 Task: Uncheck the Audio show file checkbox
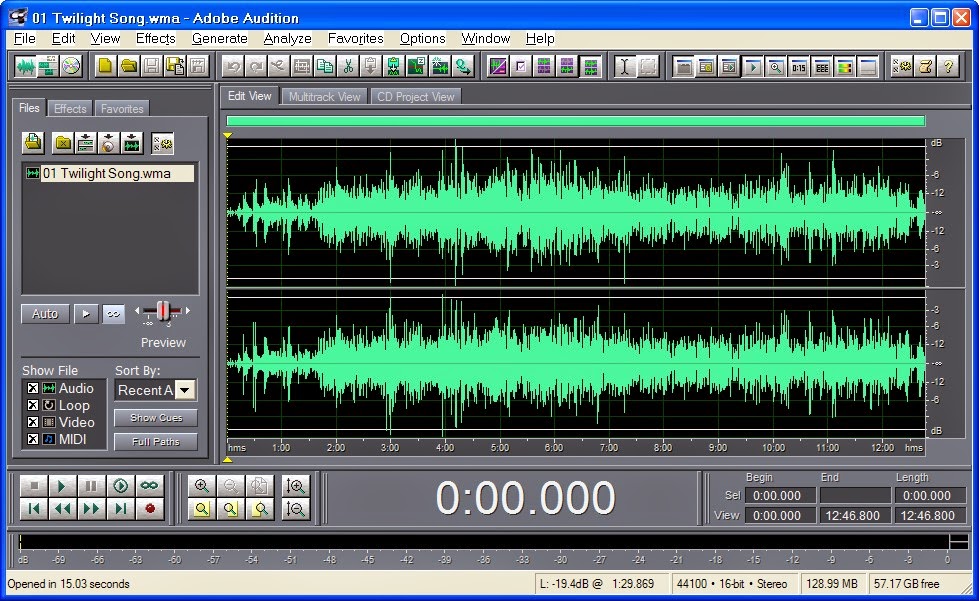[33, 388]
